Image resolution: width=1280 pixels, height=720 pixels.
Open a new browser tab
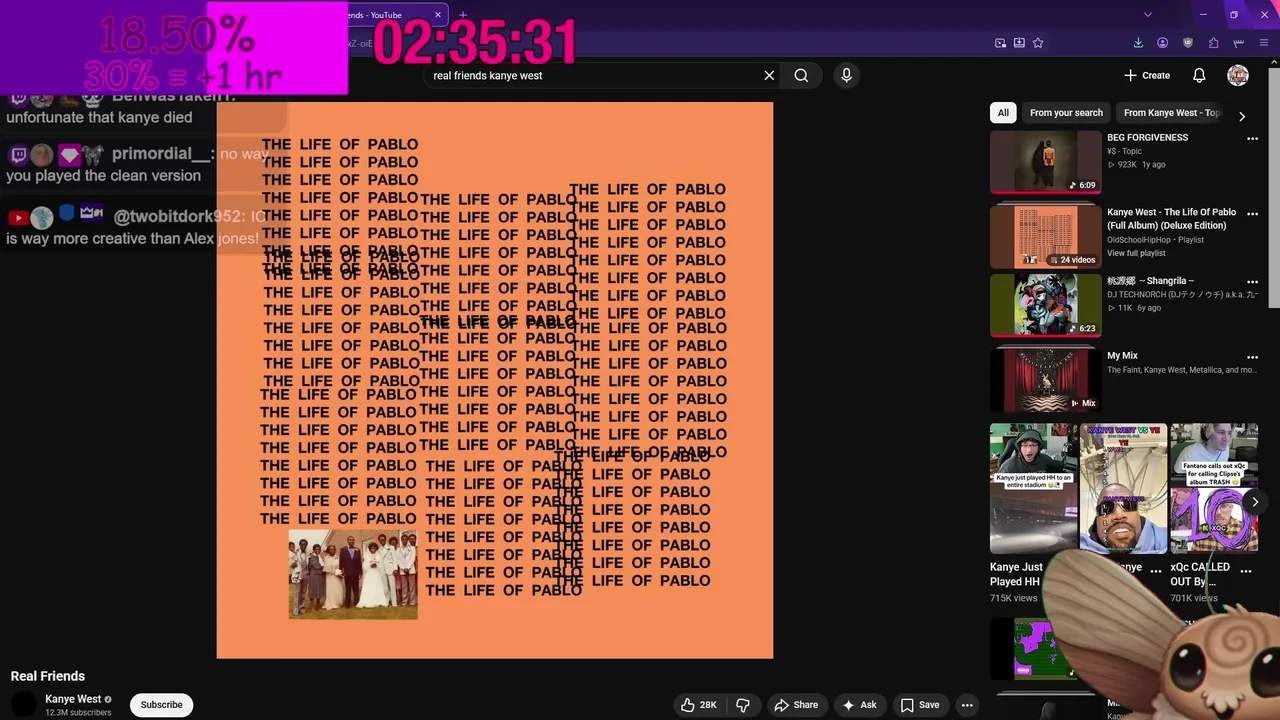point(463,15)
